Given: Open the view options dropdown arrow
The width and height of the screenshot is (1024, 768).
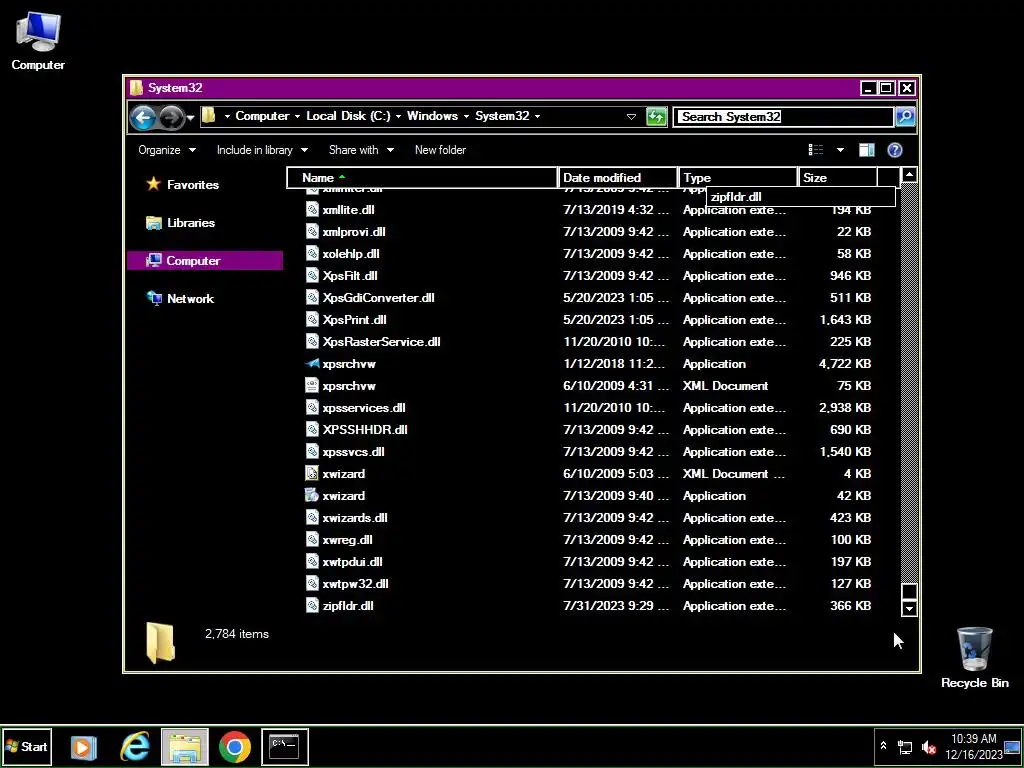Looking at the screenshot, I should 840,150.
